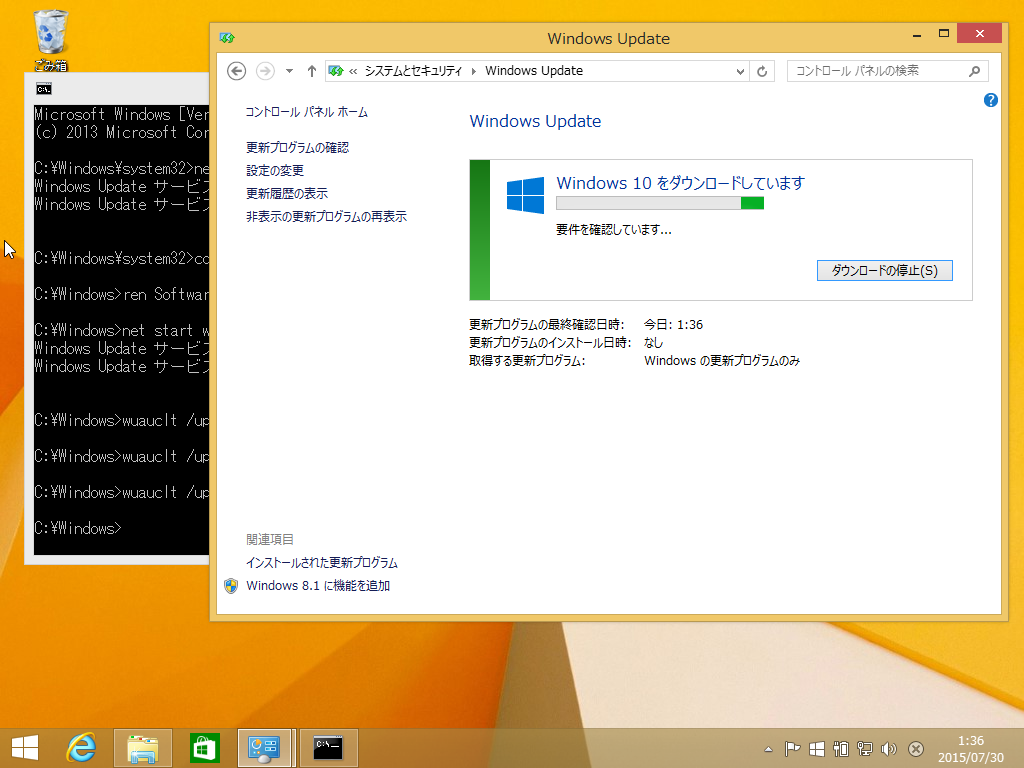The image size is (1024, 768).
Task: Click 要件を確認しています... status text
Action: point(614,230)
